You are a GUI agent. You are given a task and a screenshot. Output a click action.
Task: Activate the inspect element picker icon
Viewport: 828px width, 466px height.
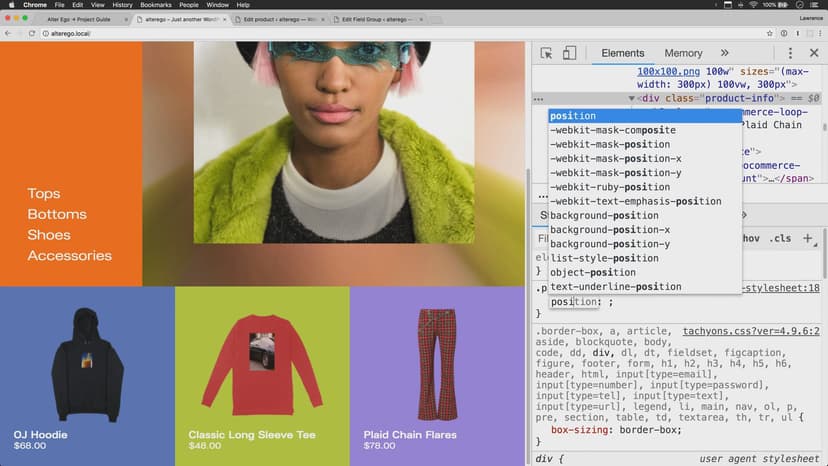(x=546, y=53)
